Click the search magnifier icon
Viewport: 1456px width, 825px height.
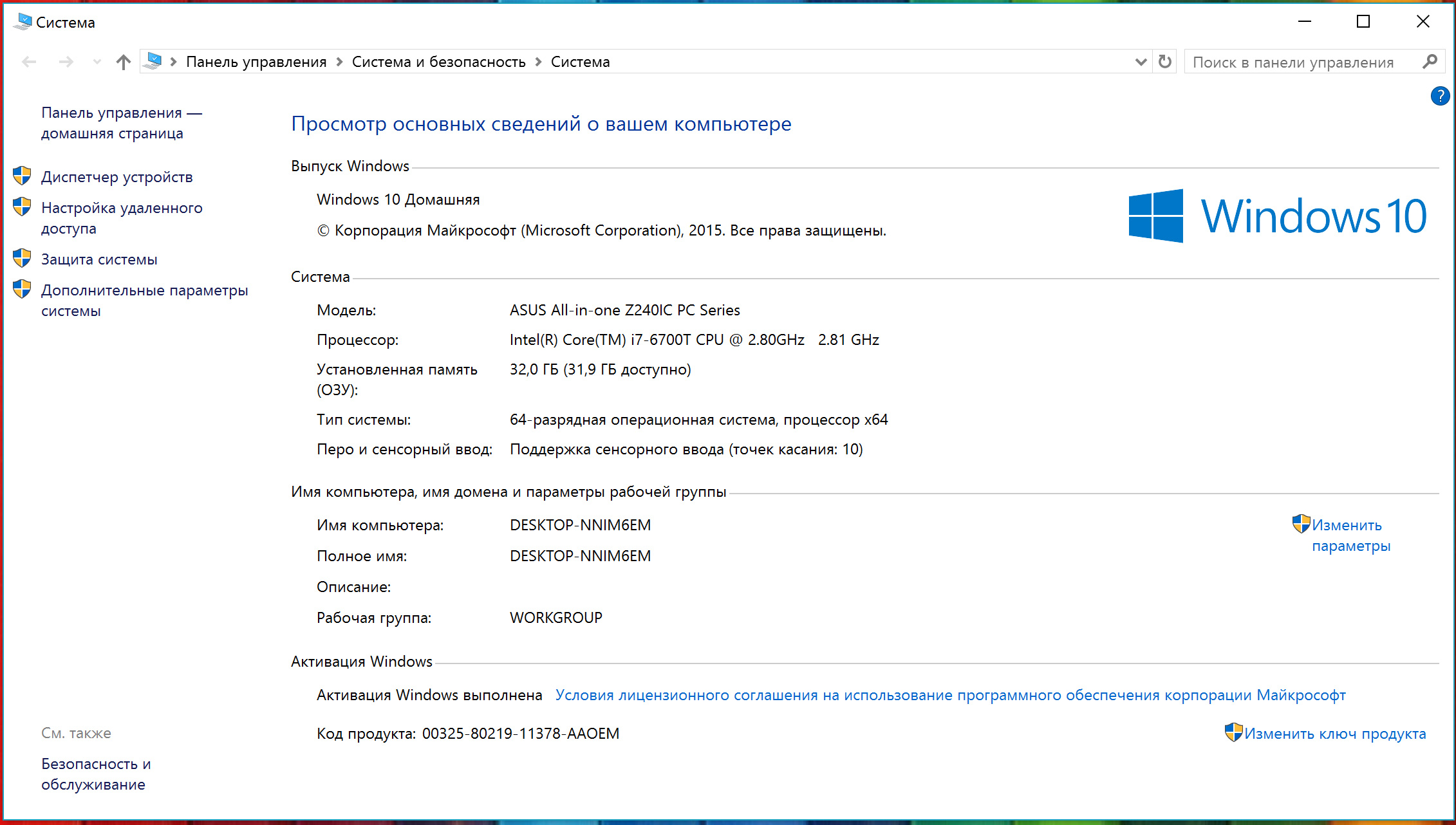[1430, 62]
